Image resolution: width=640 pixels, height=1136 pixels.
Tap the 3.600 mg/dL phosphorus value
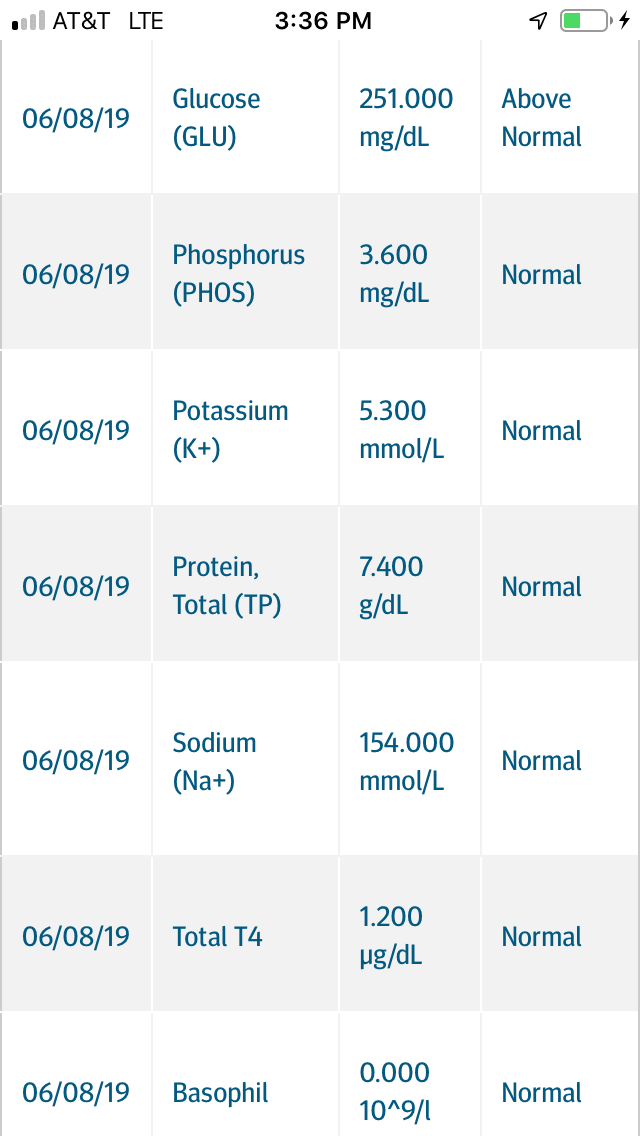[x=394, y=274]
